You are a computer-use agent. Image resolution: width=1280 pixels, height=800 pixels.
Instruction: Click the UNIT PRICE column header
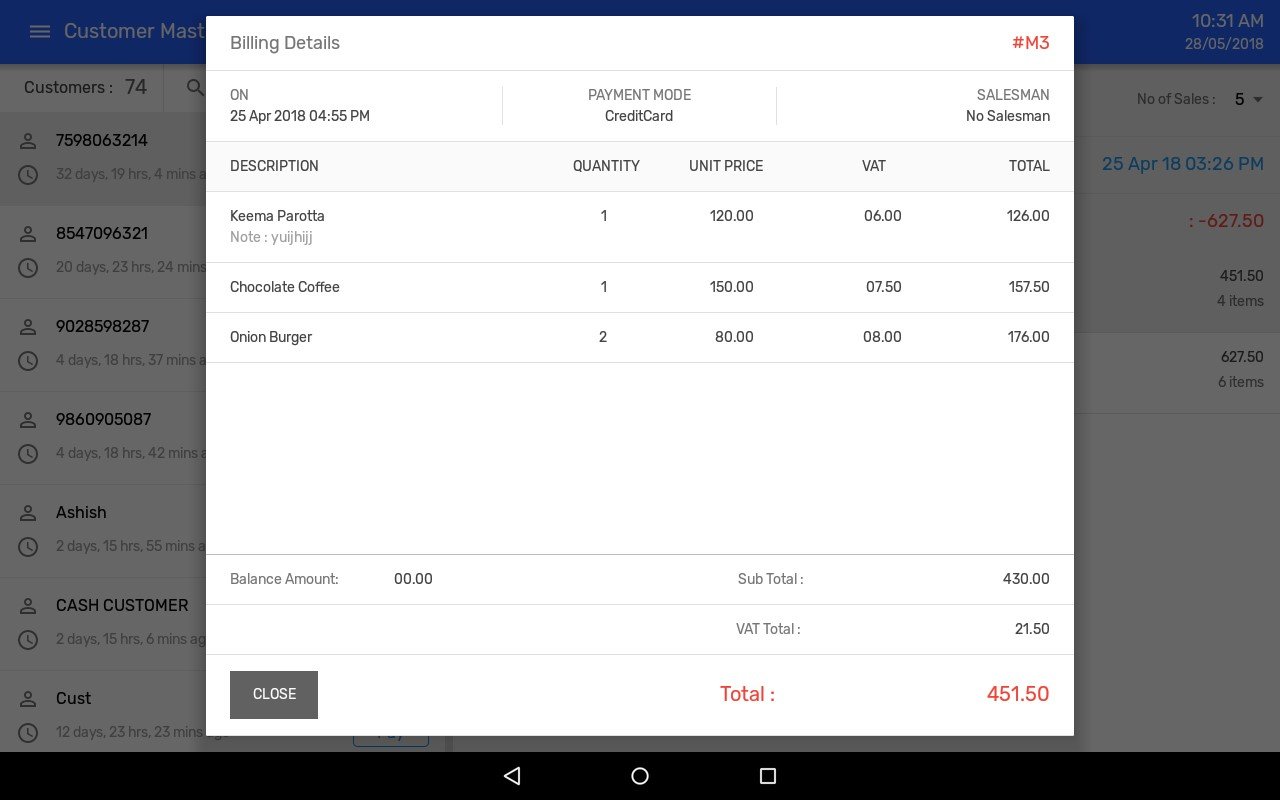coord(726,166)
